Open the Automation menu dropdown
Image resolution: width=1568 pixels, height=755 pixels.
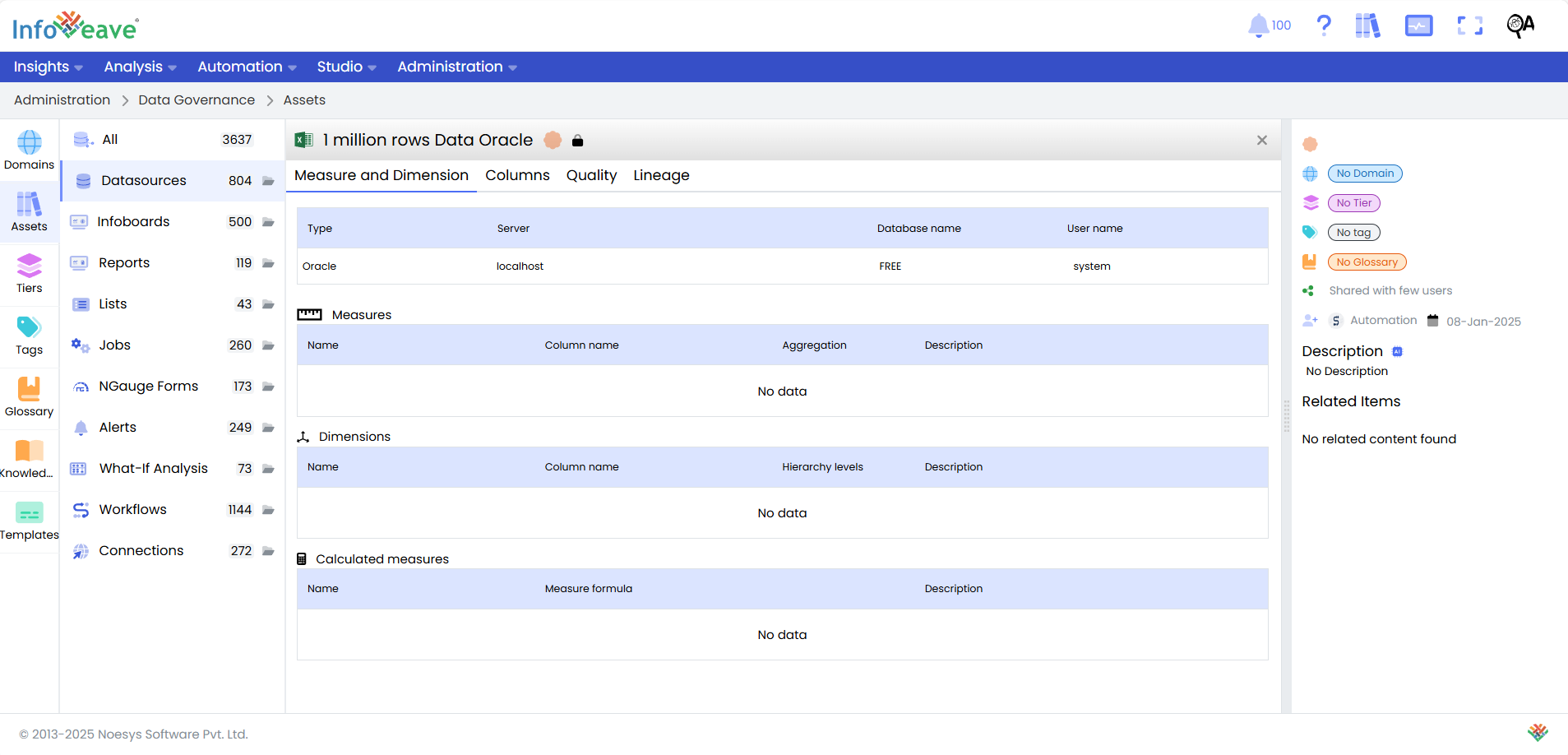pos(247,67)
